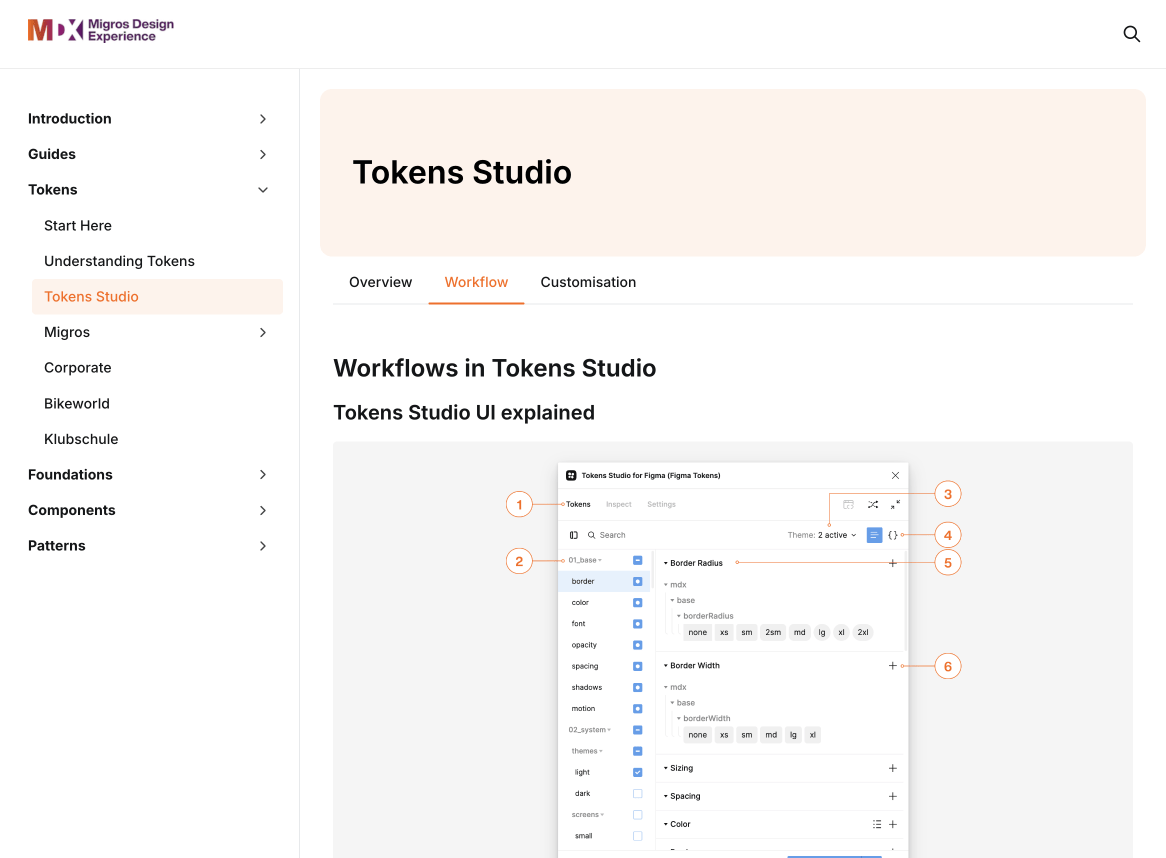Click the JSON braces view icon

[x=892, y=535]
